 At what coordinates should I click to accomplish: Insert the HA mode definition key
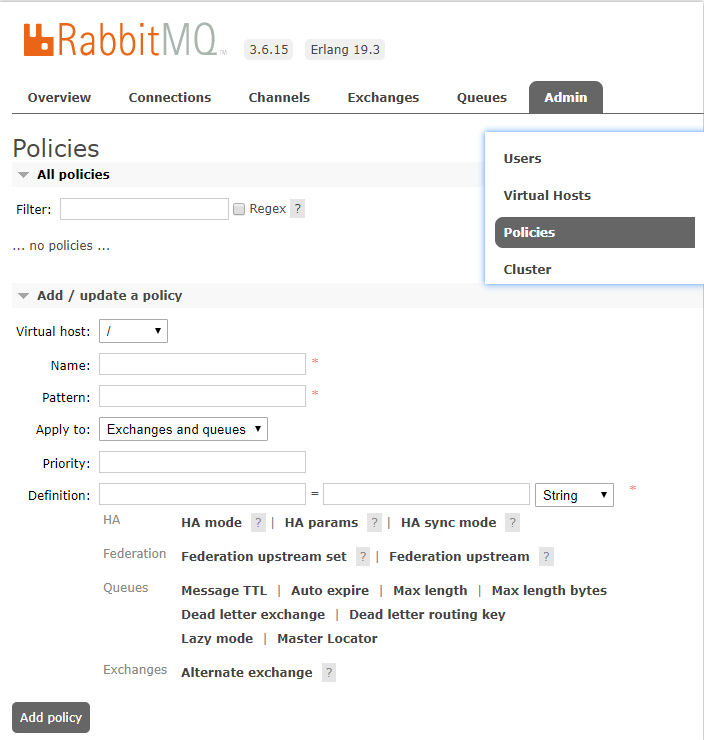point(211,522)
